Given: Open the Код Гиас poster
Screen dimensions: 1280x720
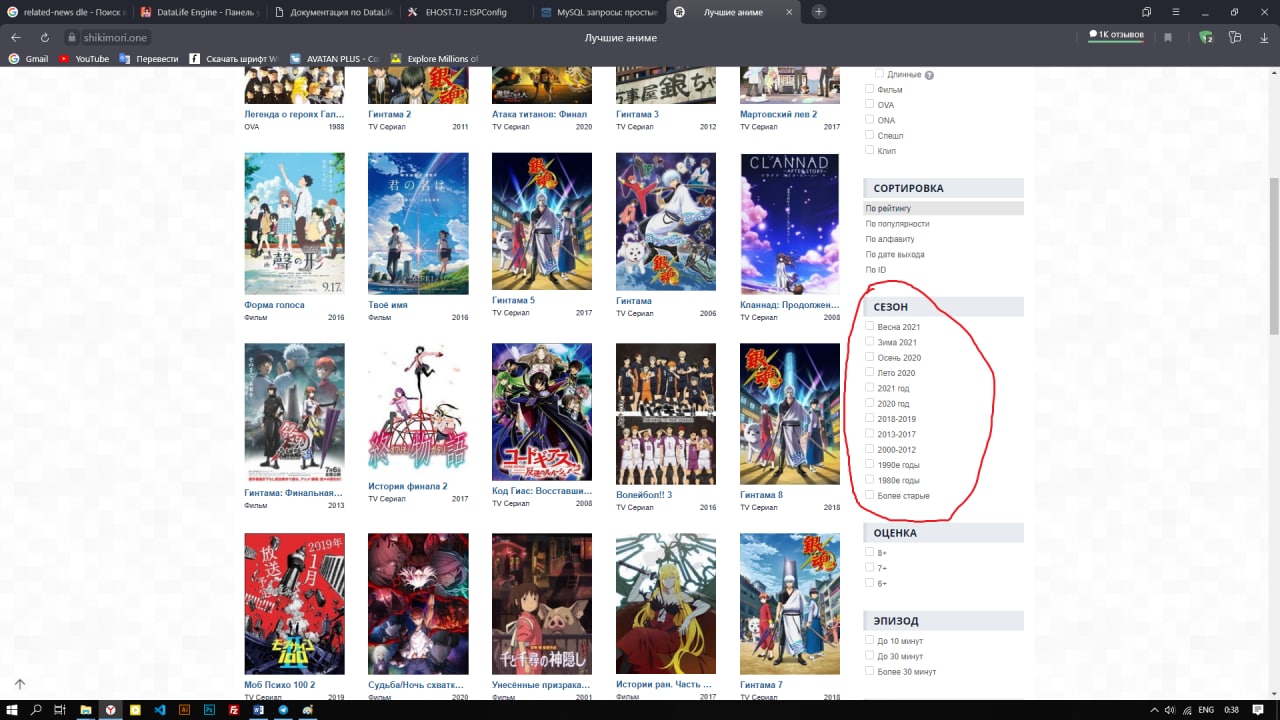Looking at the screenshot, I should click(542, 412).
